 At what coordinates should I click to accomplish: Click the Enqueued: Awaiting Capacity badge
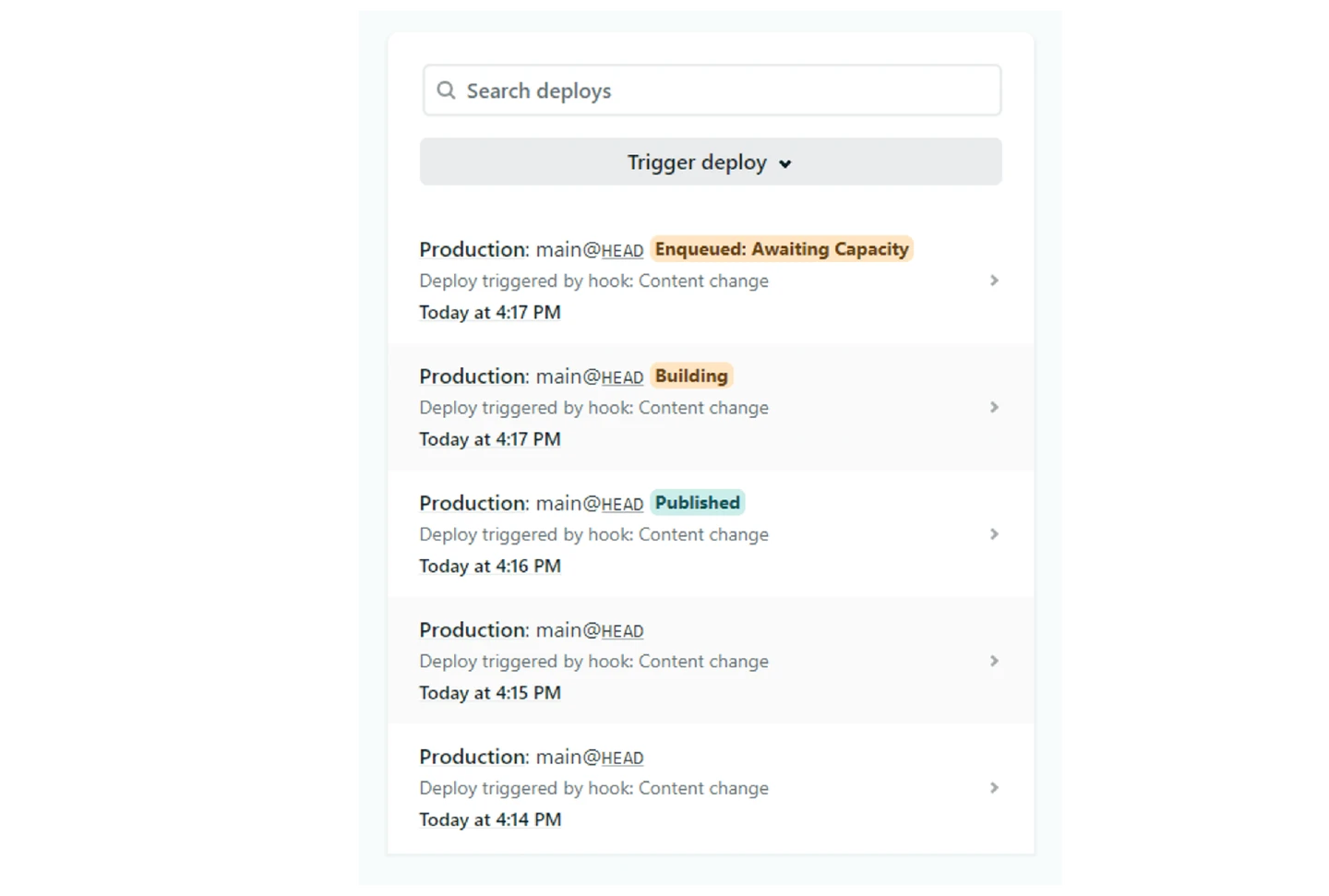[x=782, y=249]
